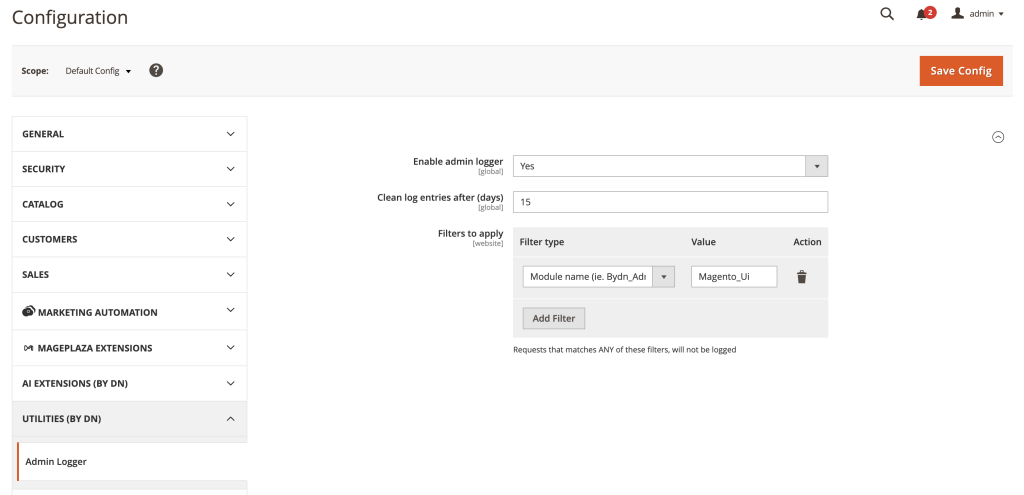
Task: Collapse the Utilities (by DN) section
Action: (129, 418)
